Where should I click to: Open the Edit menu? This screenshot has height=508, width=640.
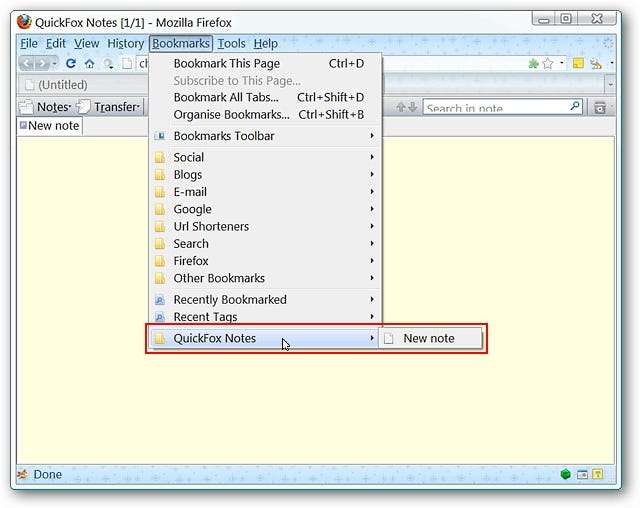pyautogui.click(x=56, y=43)
